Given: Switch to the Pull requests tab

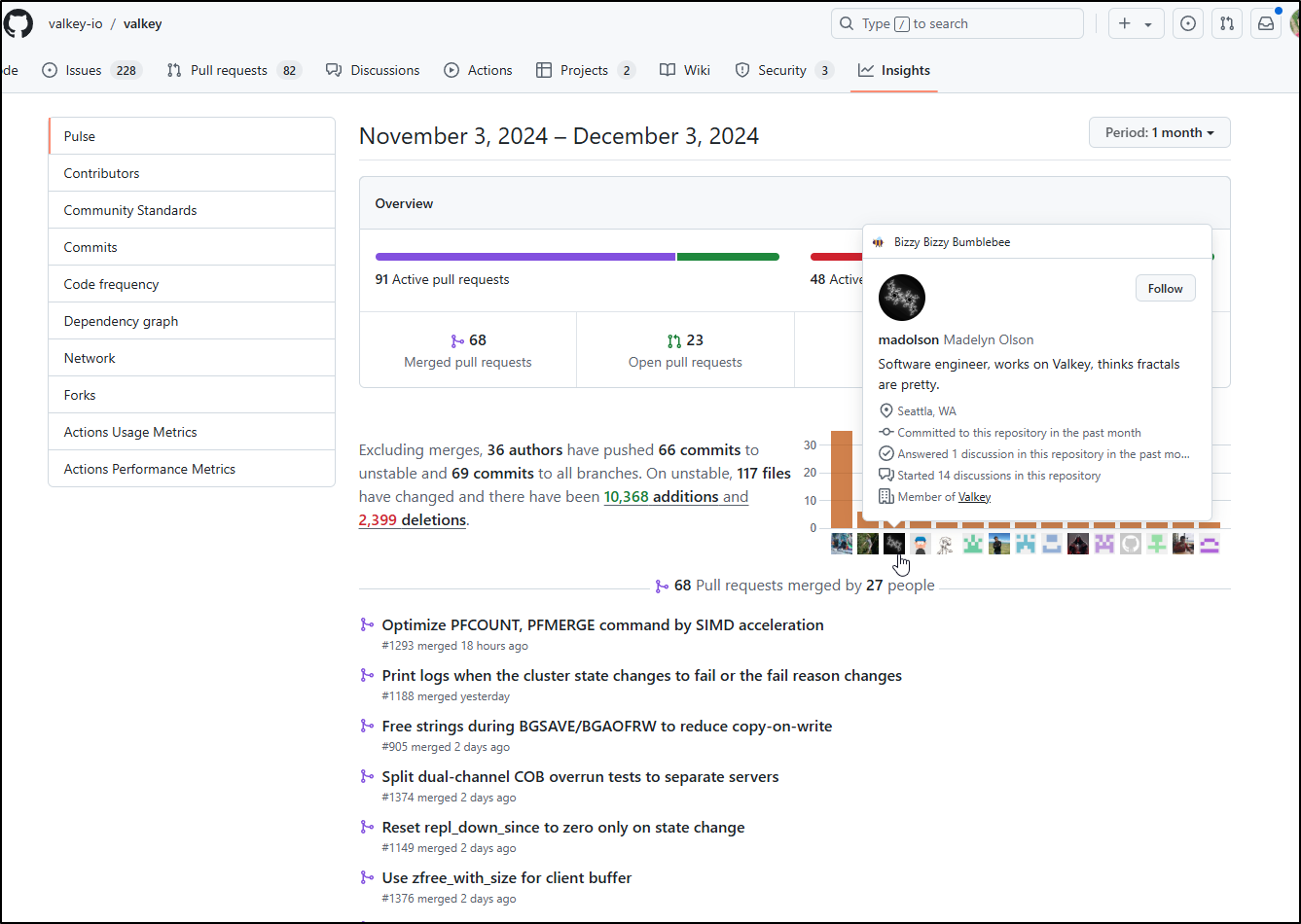Looking at the screenshot, I should 234,70.
